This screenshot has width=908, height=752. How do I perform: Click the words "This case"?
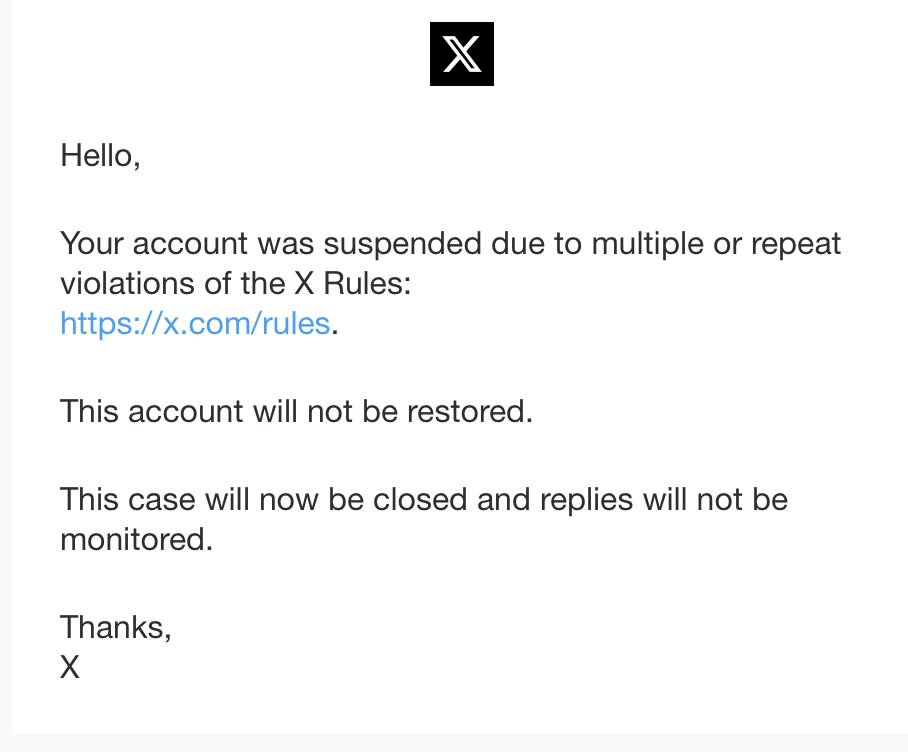click(128, 498)
